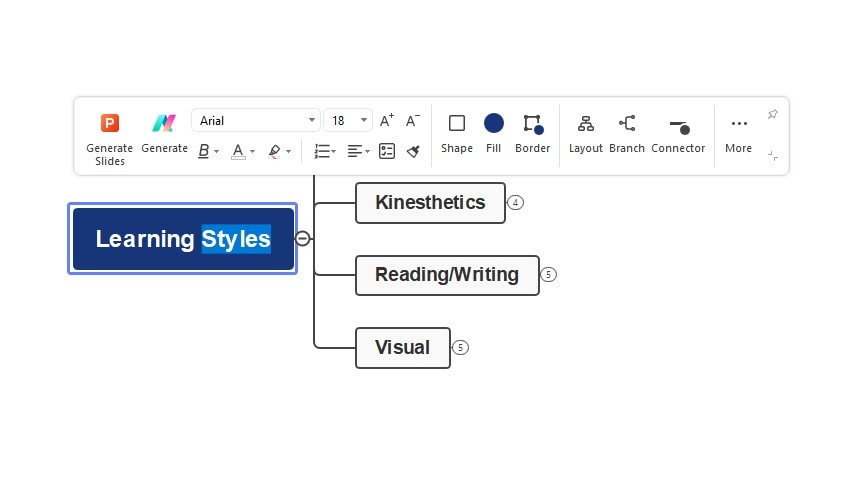
Task: Open the highlight color dropdown arrow
Action: coord(288,152)
